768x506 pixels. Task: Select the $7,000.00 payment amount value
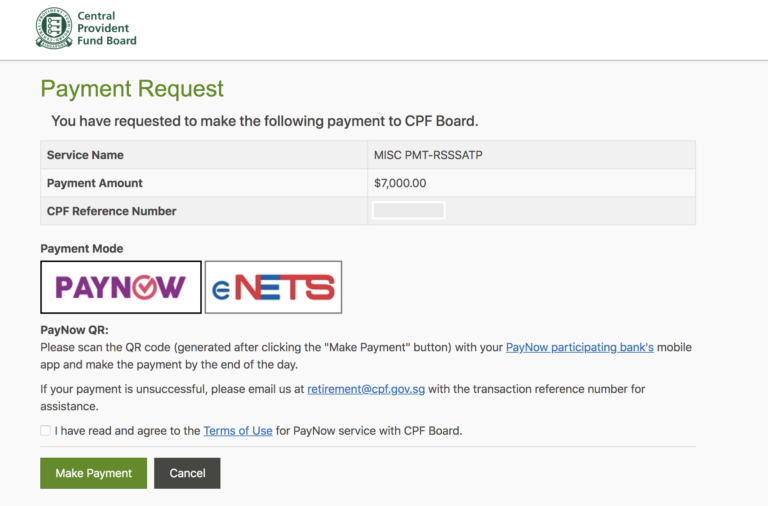click(x=400, y=183)
